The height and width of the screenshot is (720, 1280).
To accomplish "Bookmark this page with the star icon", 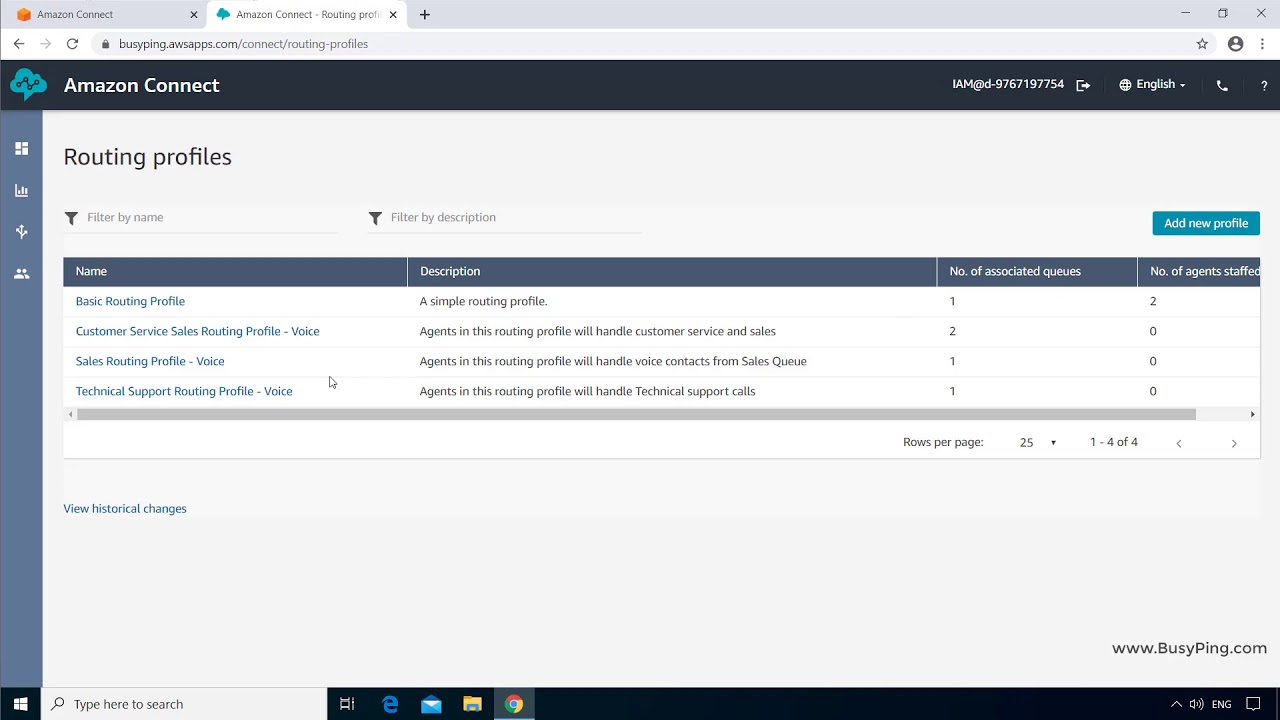I will (x=1202, y=44).
